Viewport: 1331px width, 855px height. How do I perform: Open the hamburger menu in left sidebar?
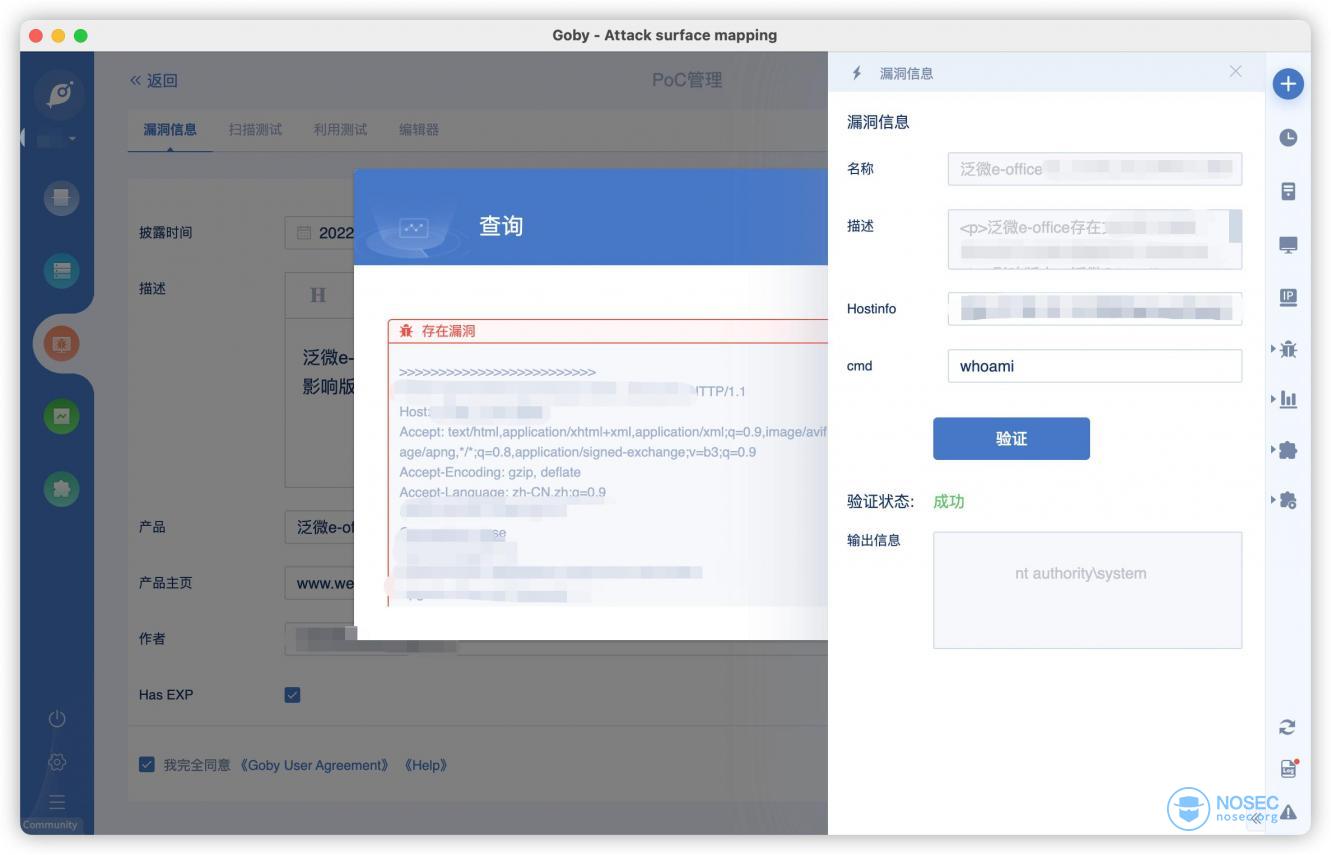[57, 802]
